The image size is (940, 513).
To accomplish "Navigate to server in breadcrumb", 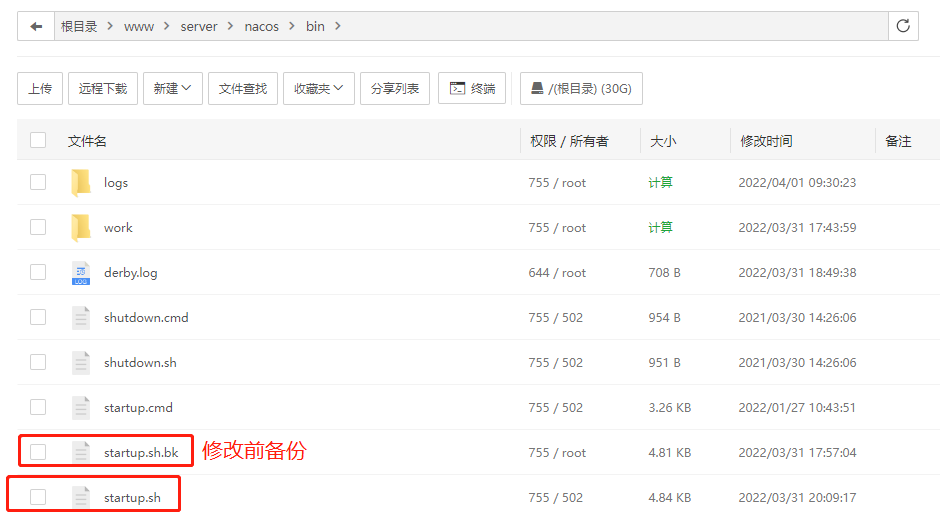I will (199, 26).
